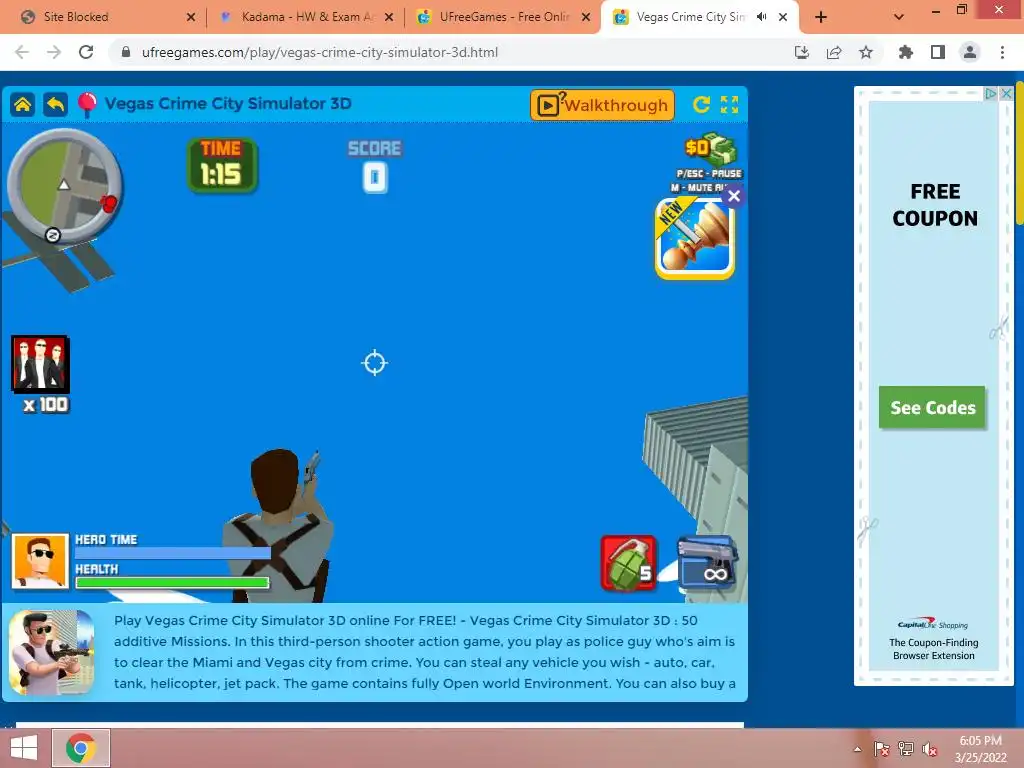Click the See Codes button in ad
This screenshot has height=768, width=1024.
coord(932,408)
